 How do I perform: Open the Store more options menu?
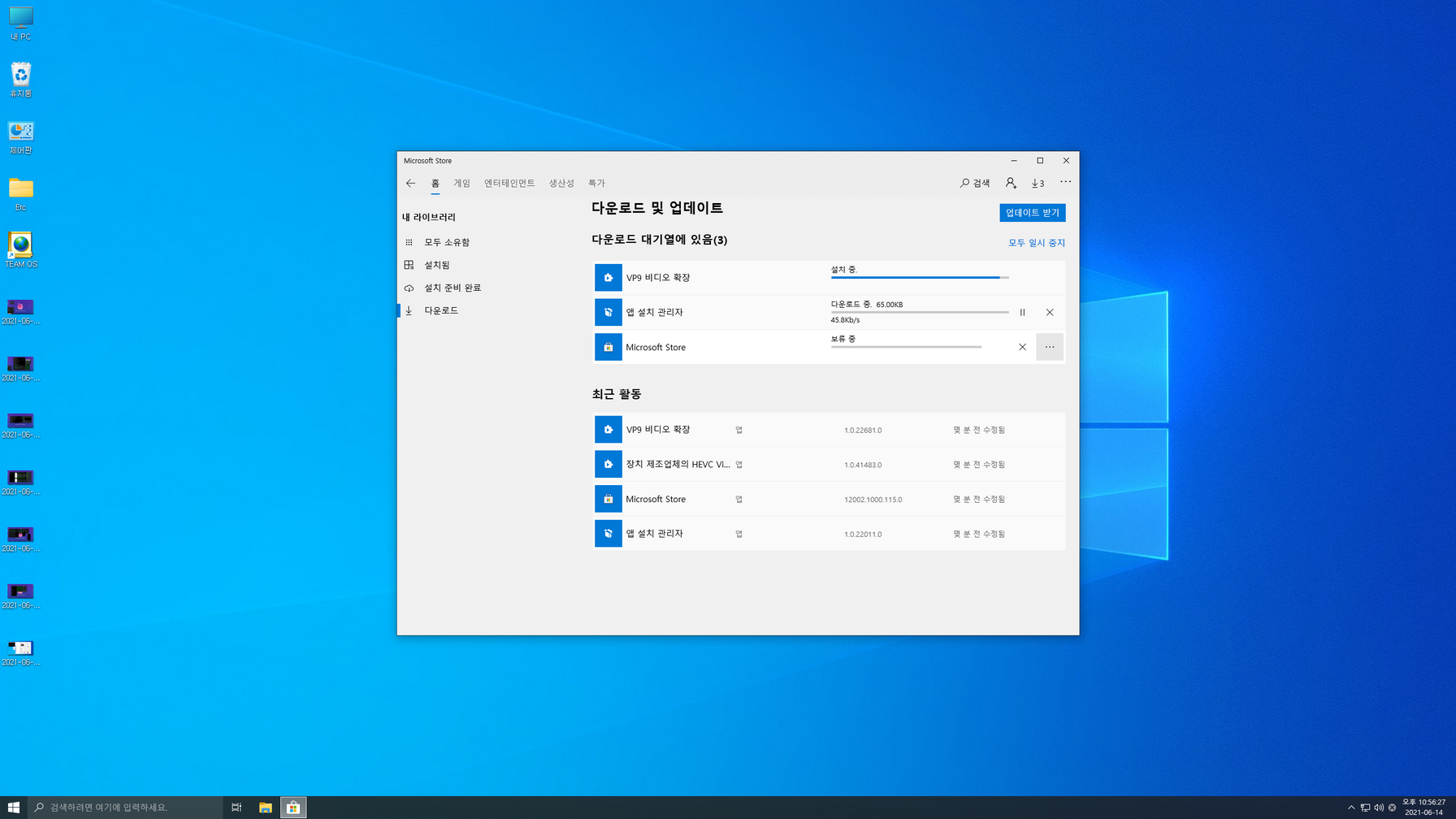(1065, 182)
